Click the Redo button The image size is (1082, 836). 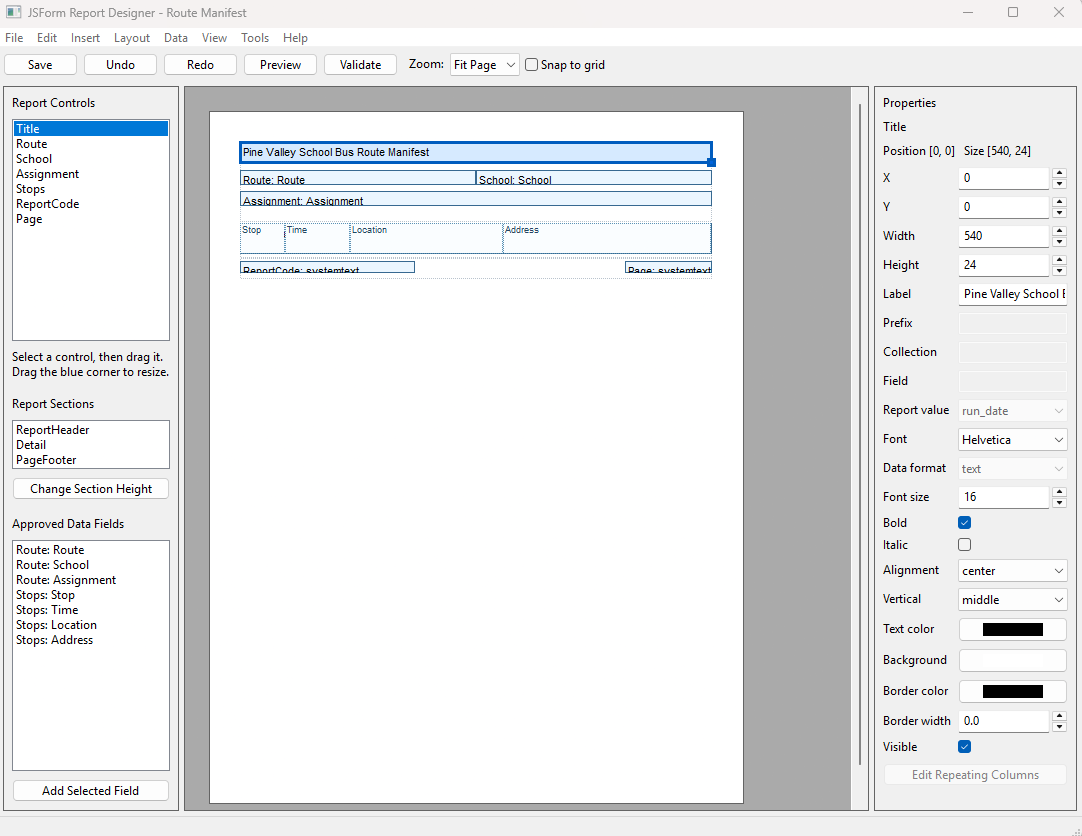(x=200, y=65)
